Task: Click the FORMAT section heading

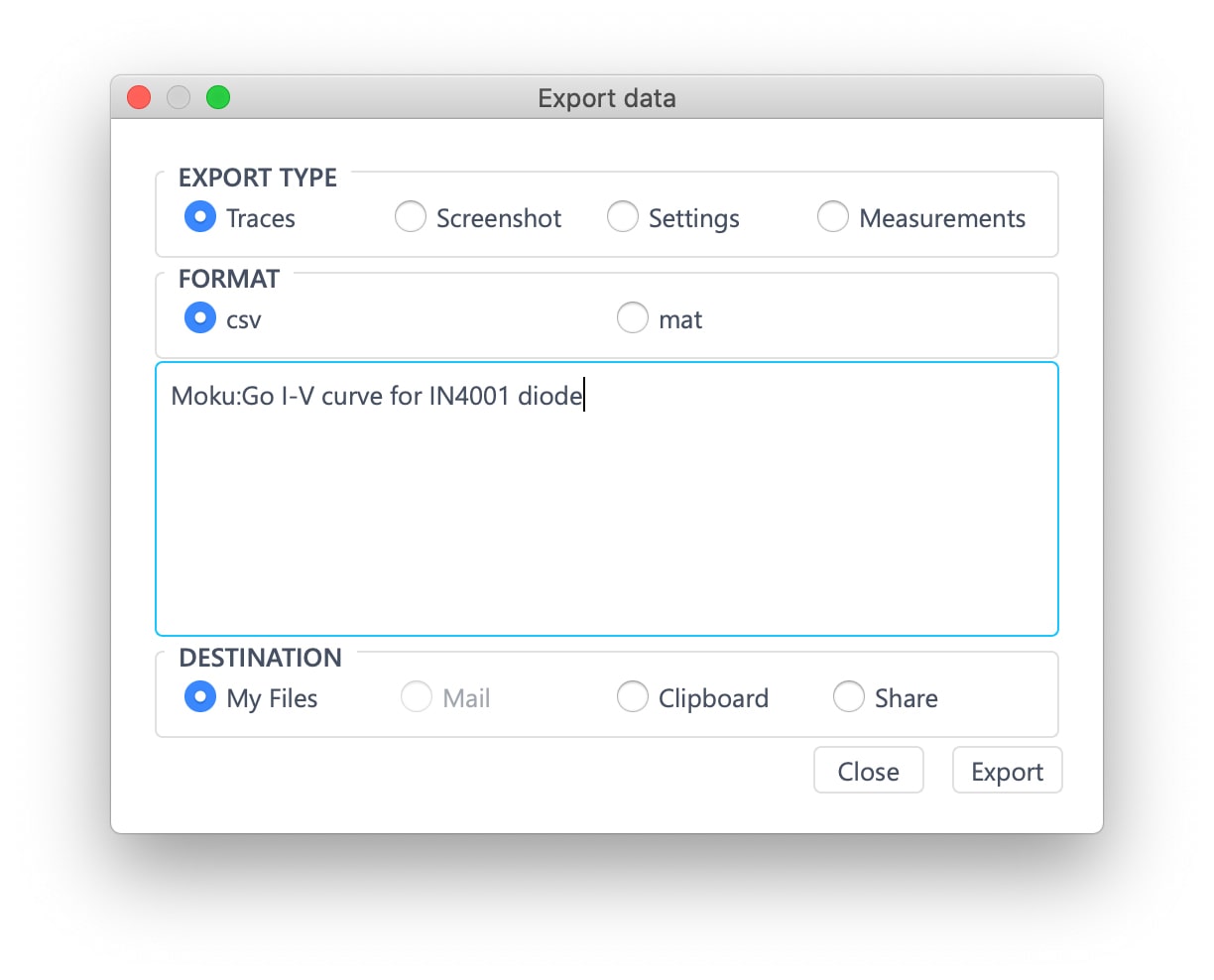Action: click(229, 279)
